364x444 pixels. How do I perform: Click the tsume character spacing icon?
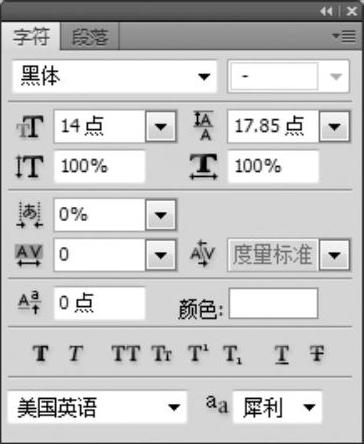coord(30,215)
